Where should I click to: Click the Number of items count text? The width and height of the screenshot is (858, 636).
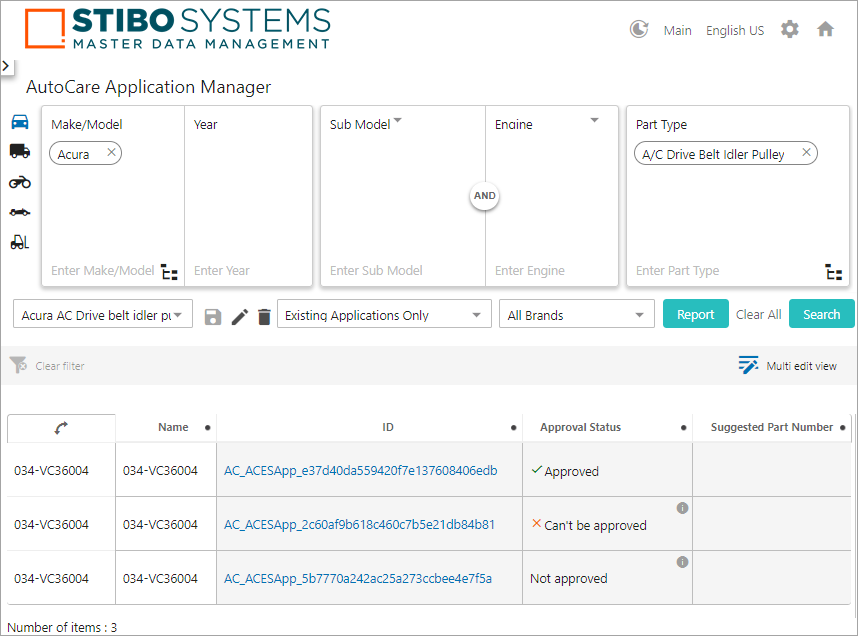click(62, 627)
